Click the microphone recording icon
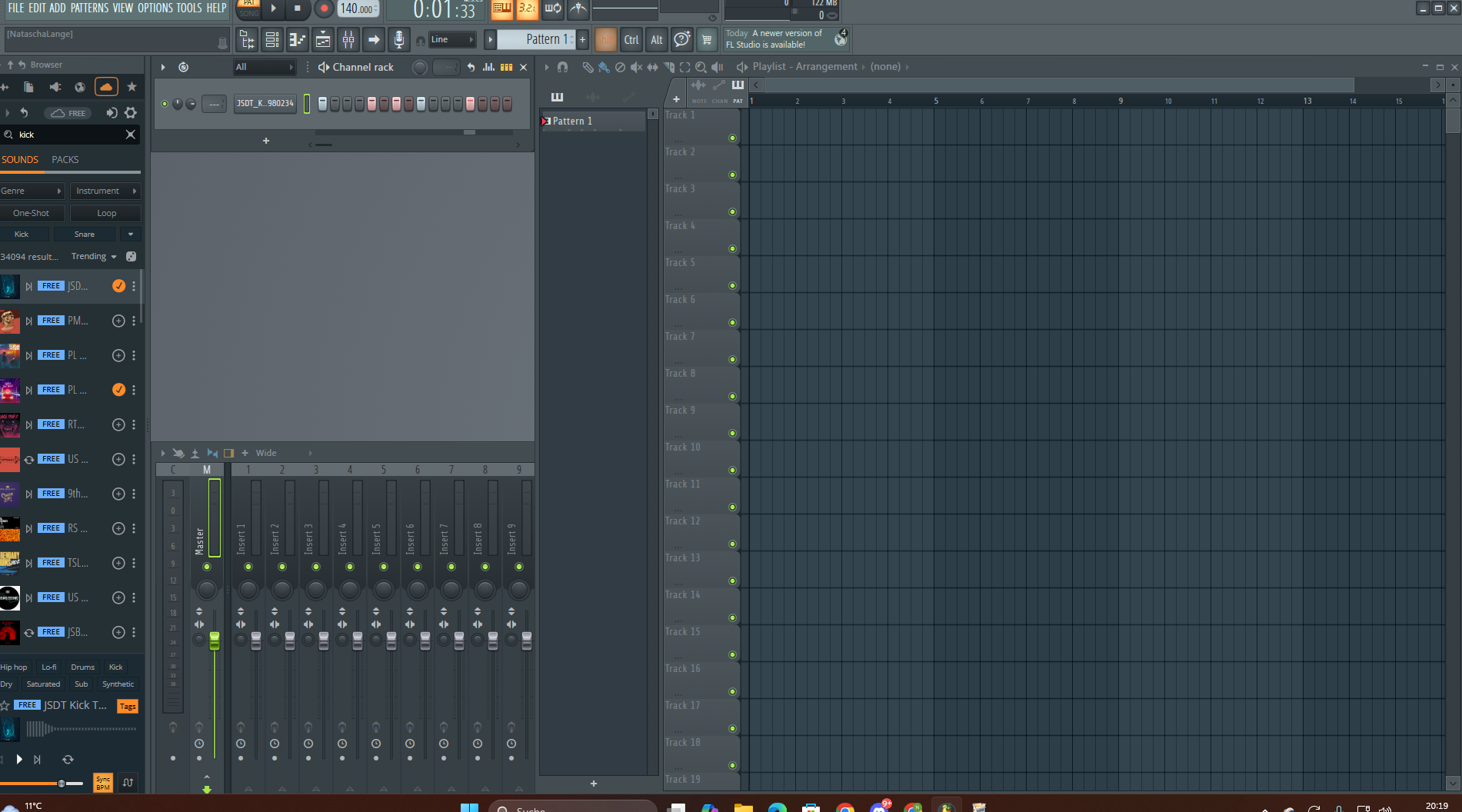The width and height of the screenshot is (1462, 812). [398, 39]
